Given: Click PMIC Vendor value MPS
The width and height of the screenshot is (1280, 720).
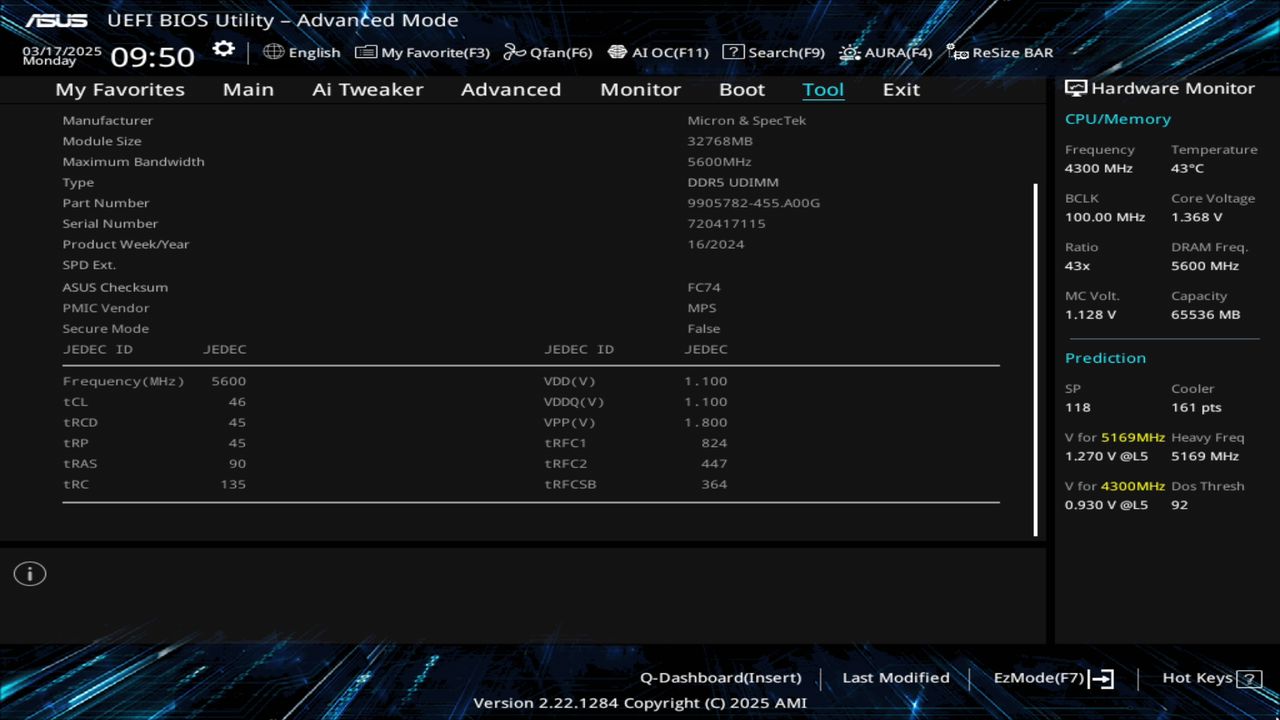Looking at the screenshot, I should (x=702, y=308).
